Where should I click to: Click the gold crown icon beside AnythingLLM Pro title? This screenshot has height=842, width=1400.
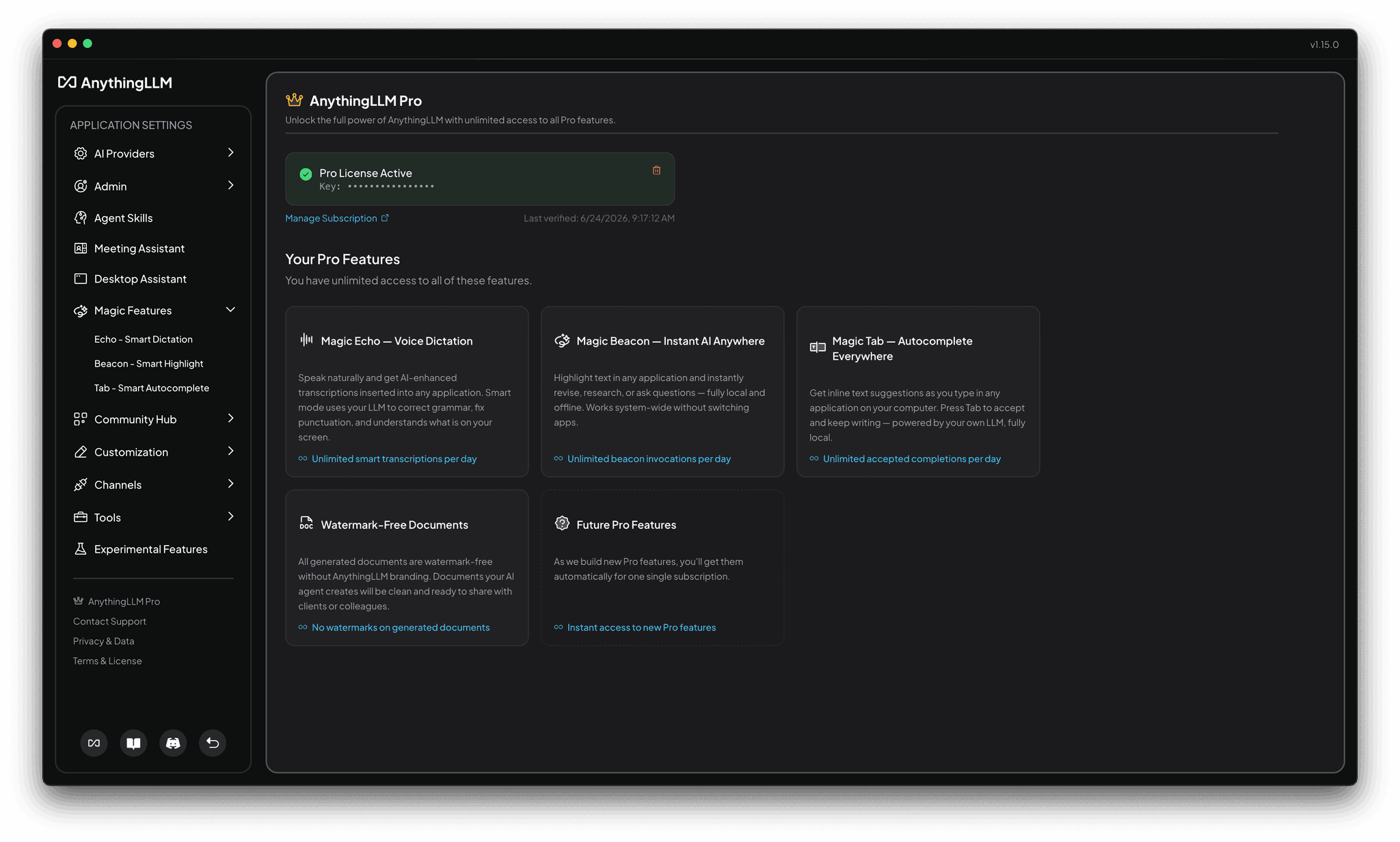(x=294, y=100)
